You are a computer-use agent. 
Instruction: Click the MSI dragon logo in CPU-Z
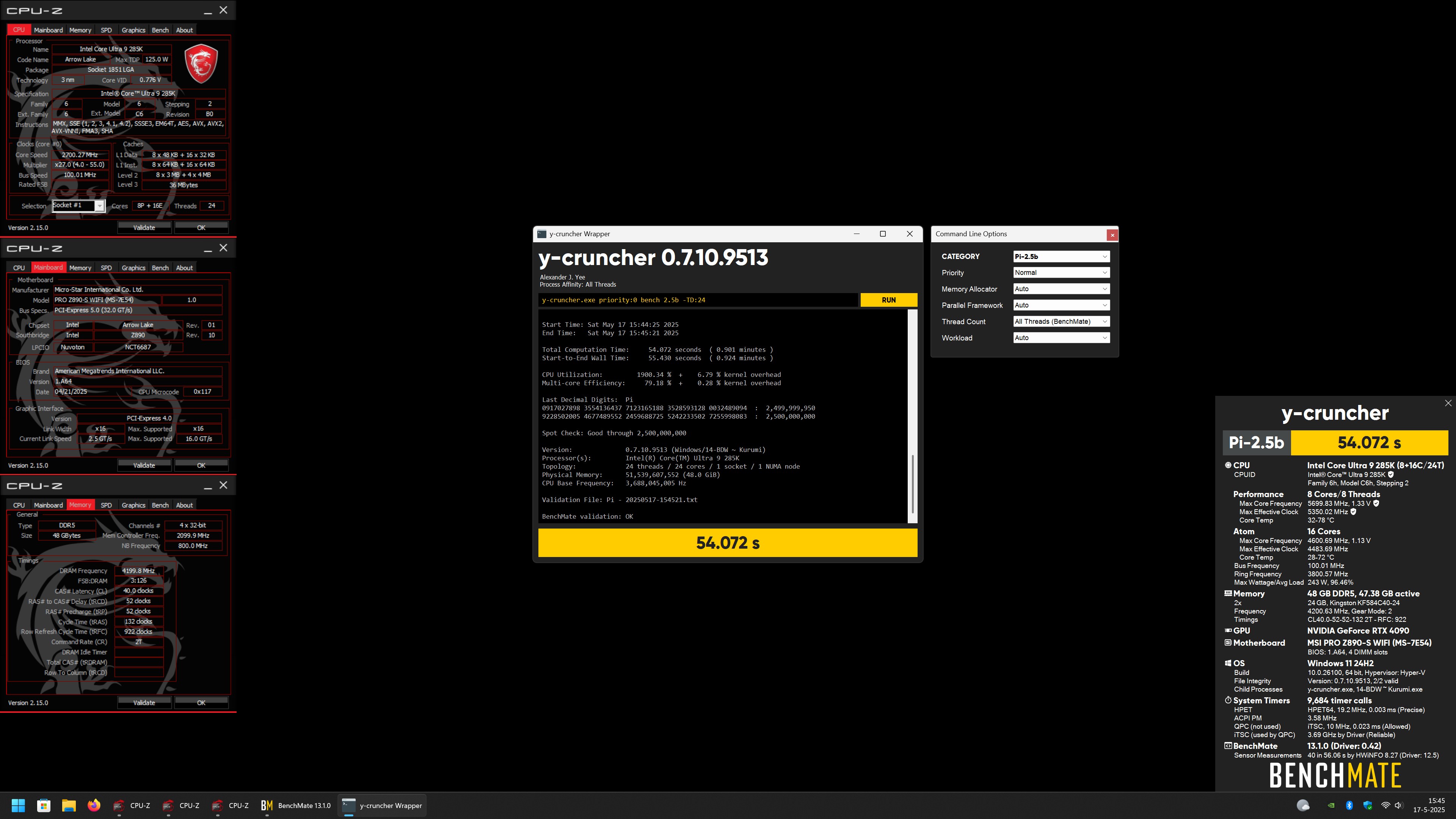pos(201,63)
